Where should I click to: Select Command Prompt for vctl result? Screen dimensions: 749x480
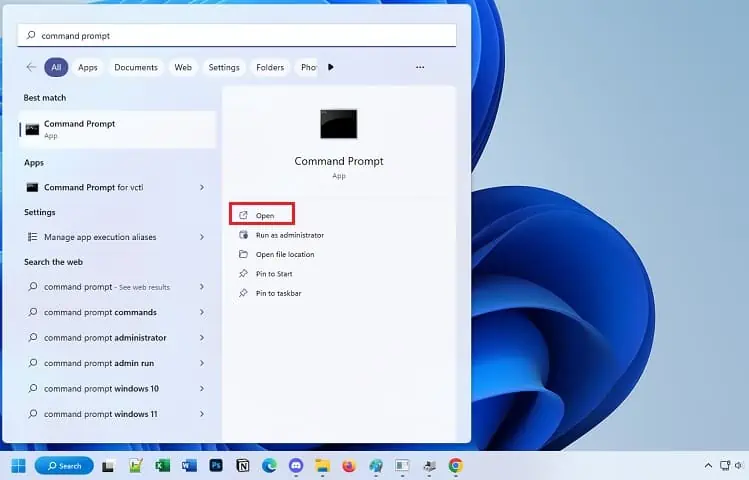pyautogui.click(x=107, y=187)
